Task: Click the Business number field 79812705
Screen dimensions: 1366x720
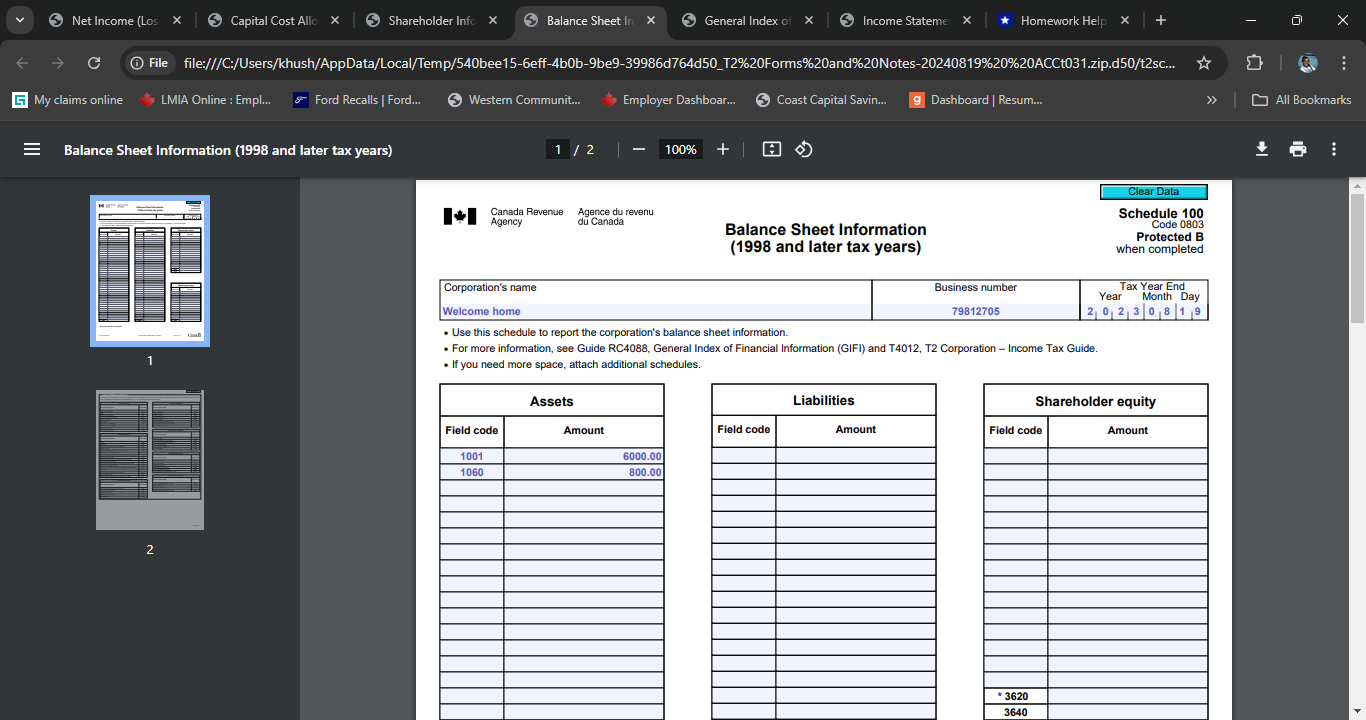Action: pyautogui.click(x=976, y=312)
